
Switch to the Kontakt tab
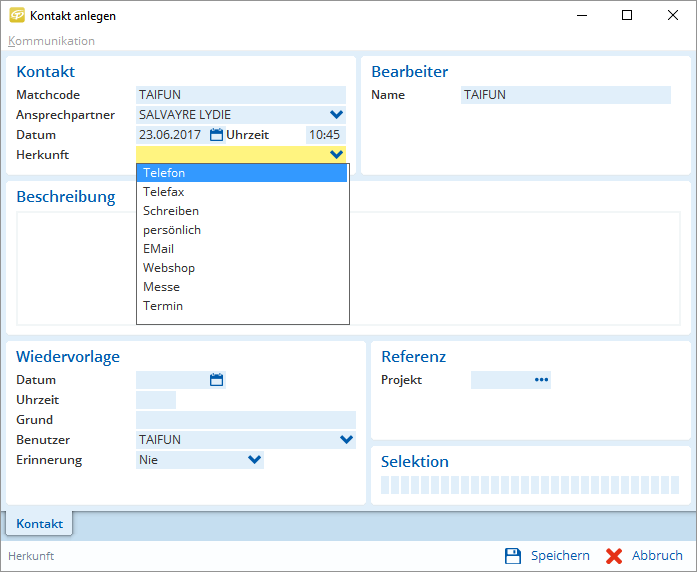tap(39, 524)
